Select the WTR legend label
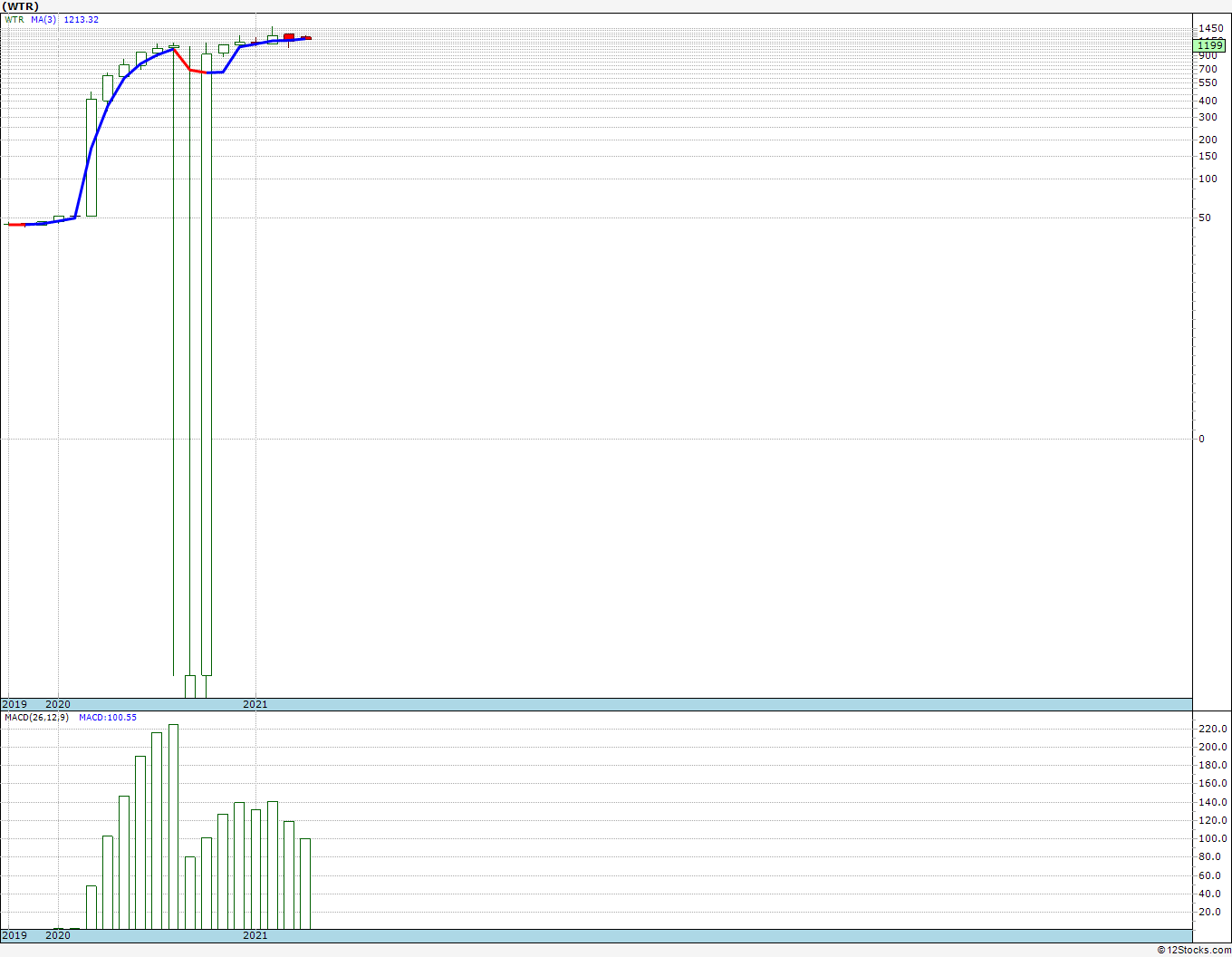Image resolution: width=1232 pixels, height=957 pixels. tap(14, 20)
